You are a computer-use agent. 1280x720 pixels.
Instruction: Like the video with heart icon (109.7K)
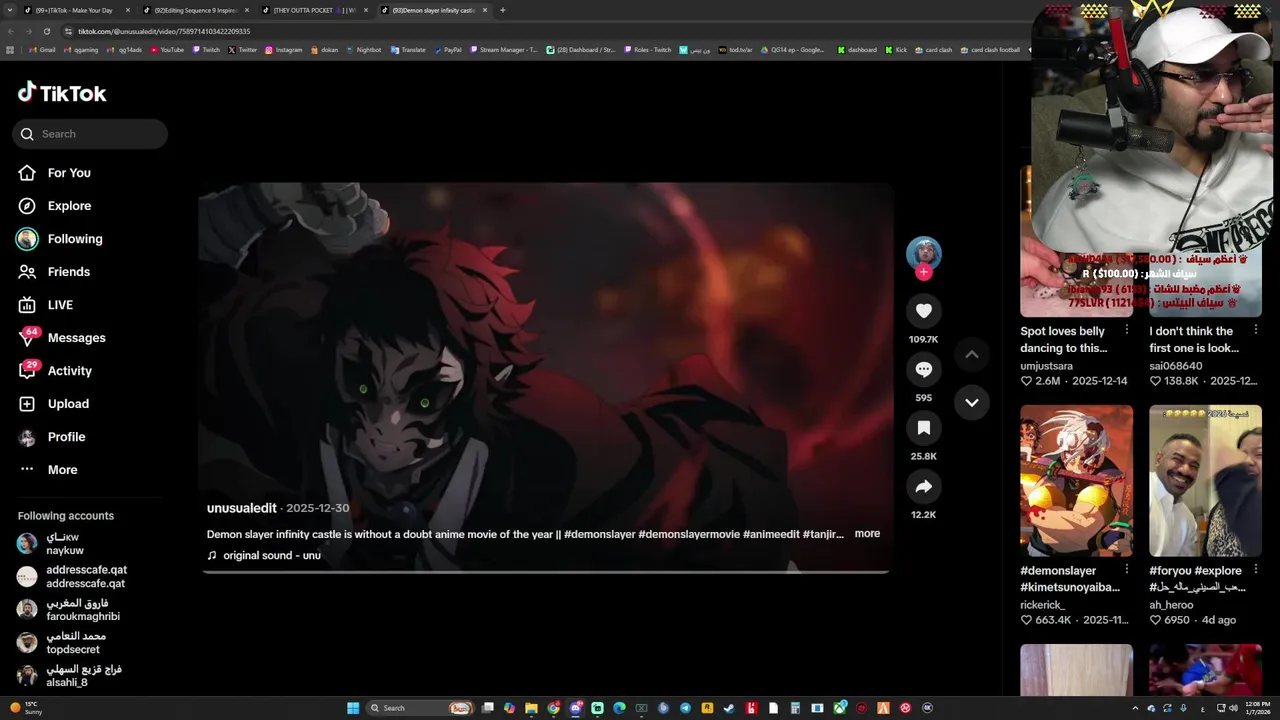tap(923, 311)
